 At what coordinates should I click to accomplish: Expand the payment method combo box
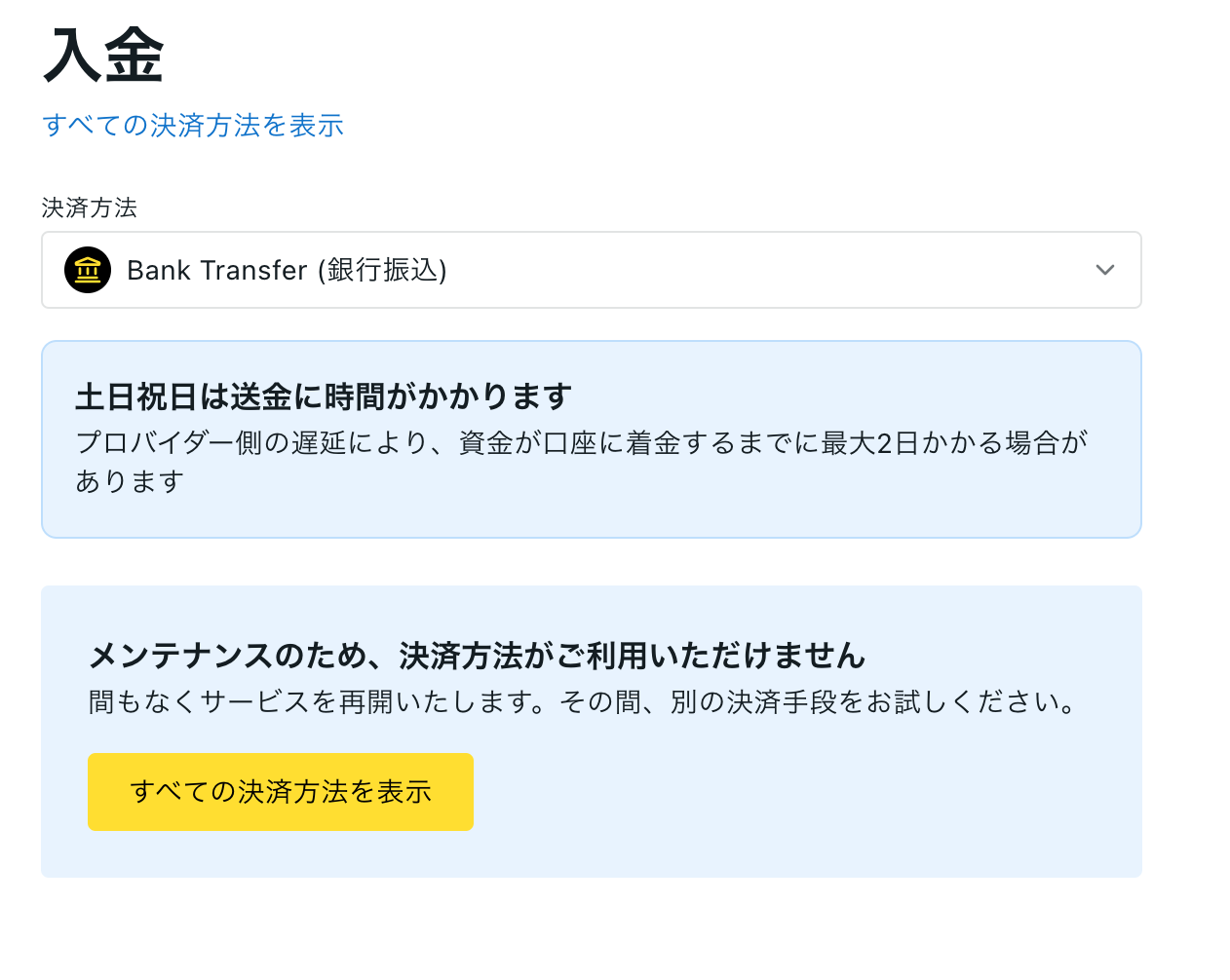(x=592, y=270)
